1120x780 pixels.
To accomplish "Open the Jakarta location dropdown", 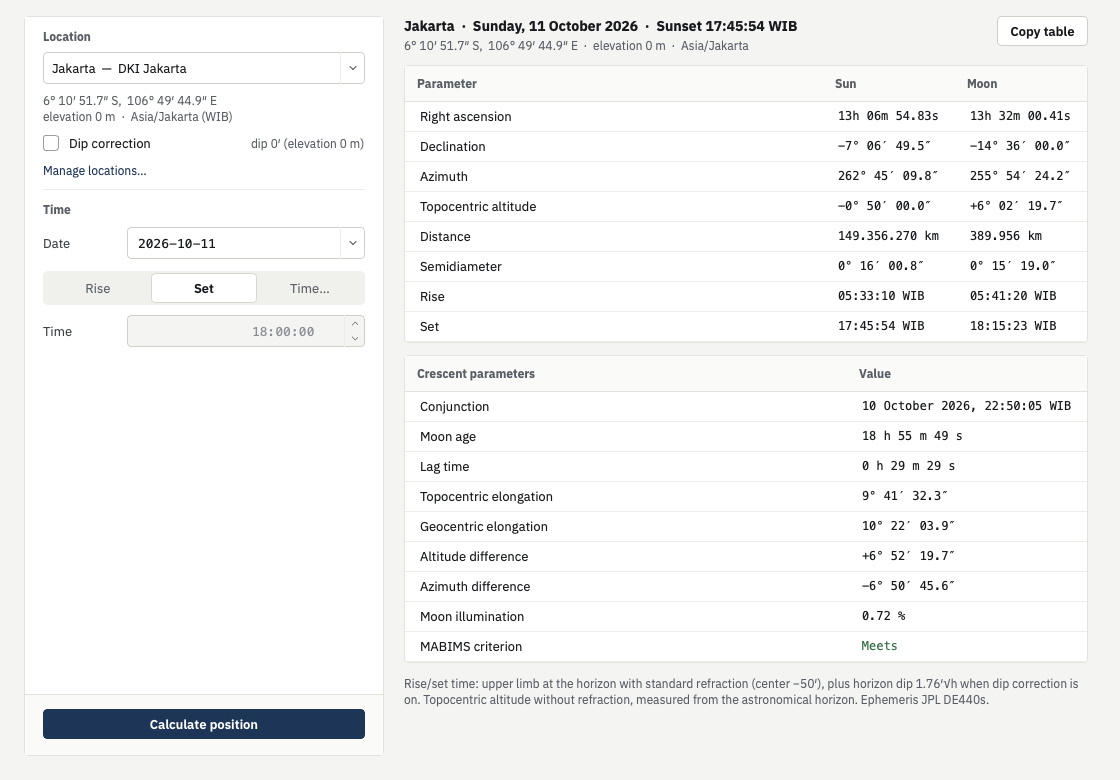I will pos(204,69).
